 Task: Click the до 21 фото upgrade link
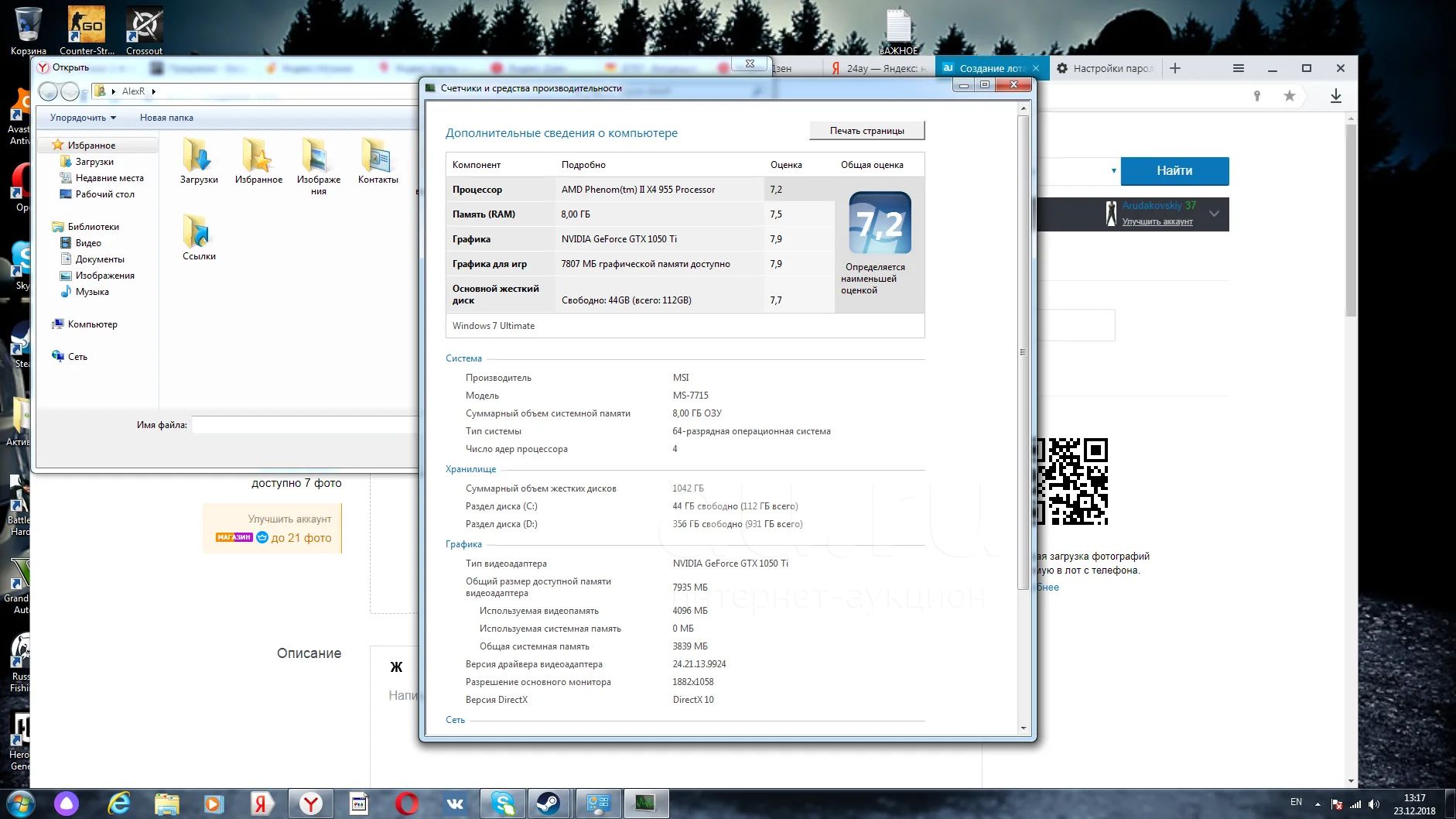tap(301, 538)
